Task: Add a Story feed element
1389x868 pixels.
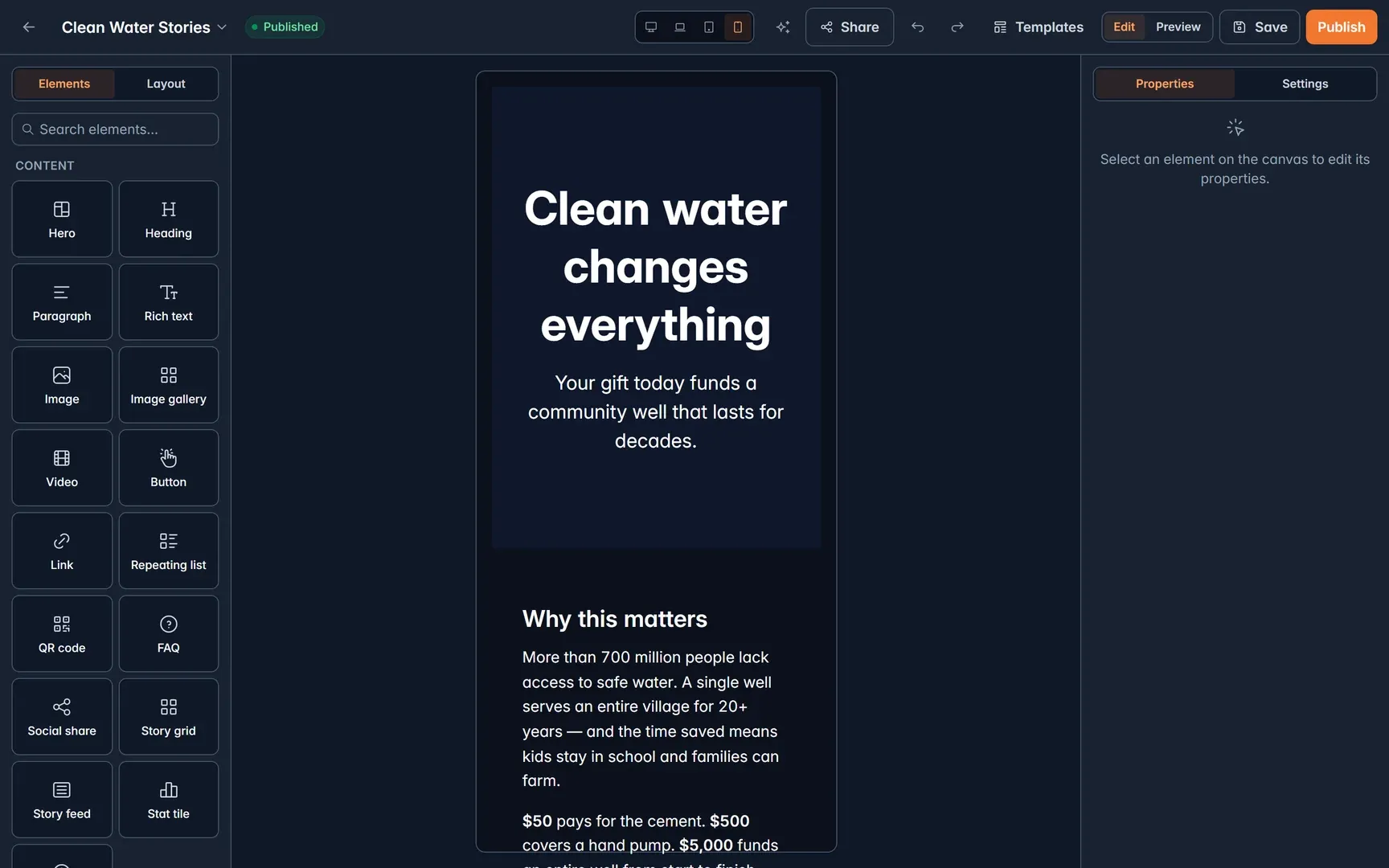Action: (x=62, y=800)
